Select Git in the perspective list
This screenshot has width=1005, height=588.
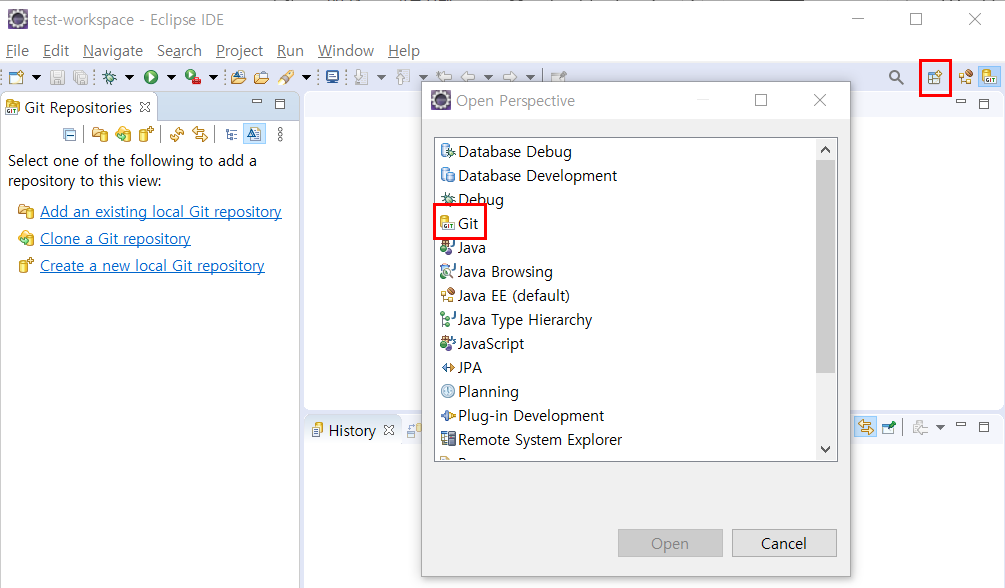(459, 224)
